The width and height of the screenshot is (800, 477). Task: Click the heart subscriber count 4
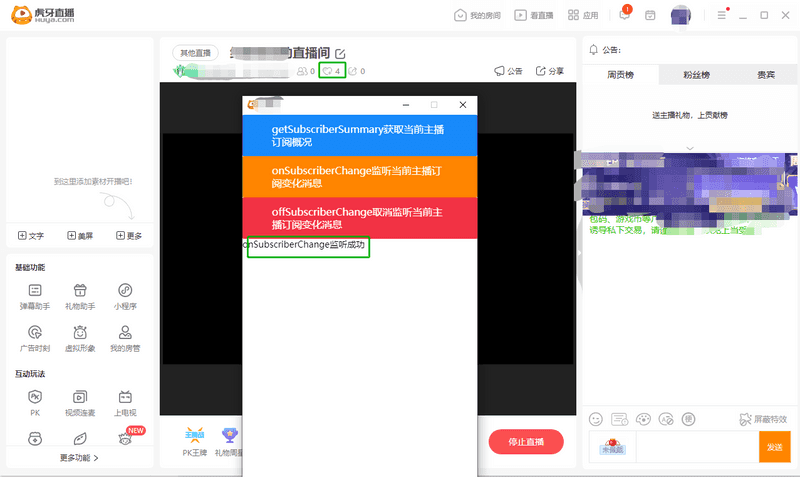(x=332, y=70)
